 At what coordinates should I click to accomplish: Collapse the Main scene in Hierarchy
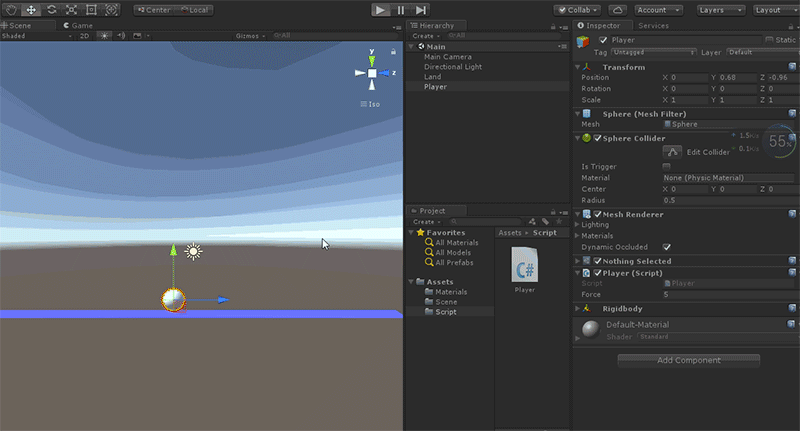[x=411, y=46]
